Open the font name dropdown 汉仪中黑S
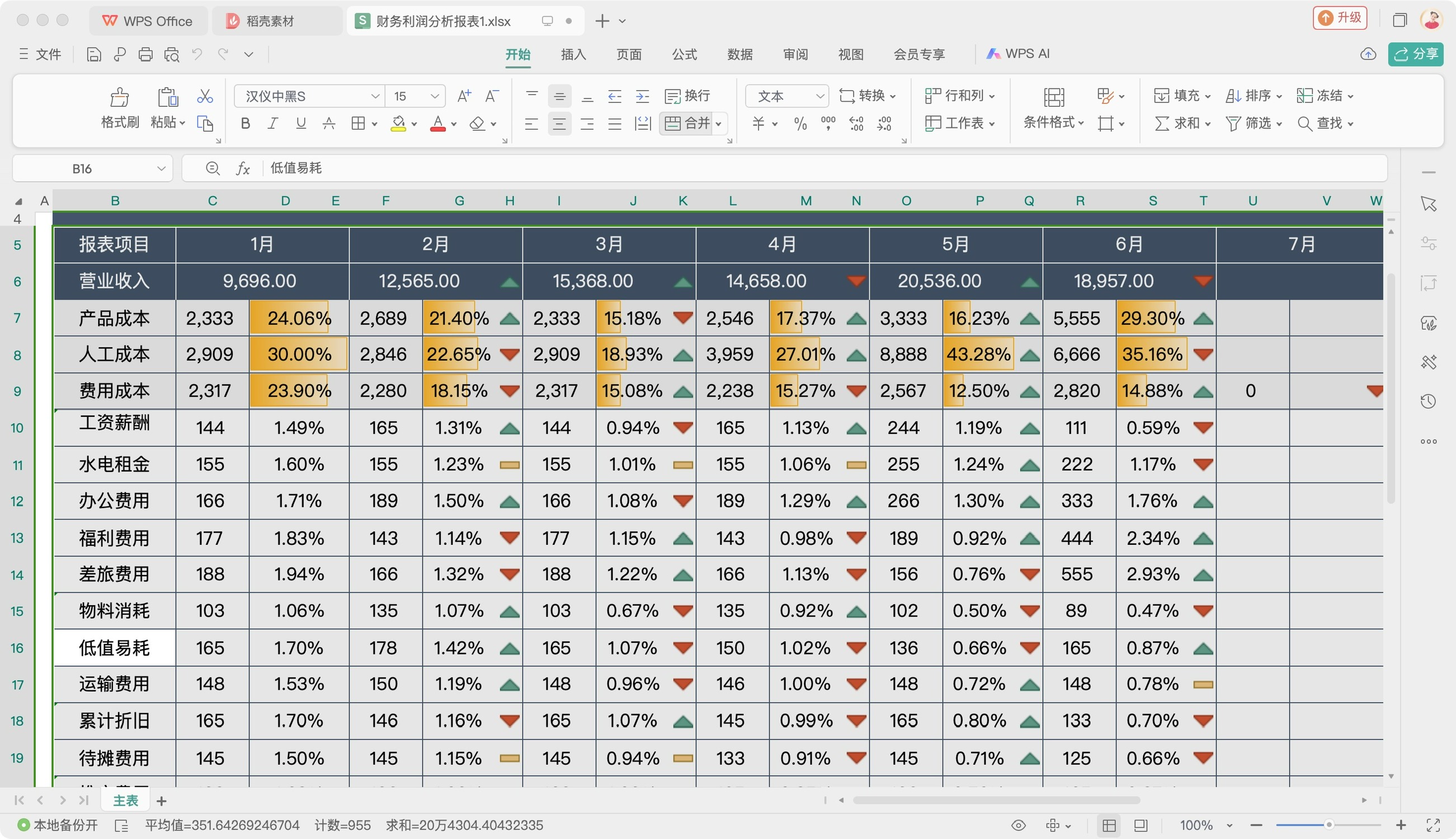 click(375, 96)
